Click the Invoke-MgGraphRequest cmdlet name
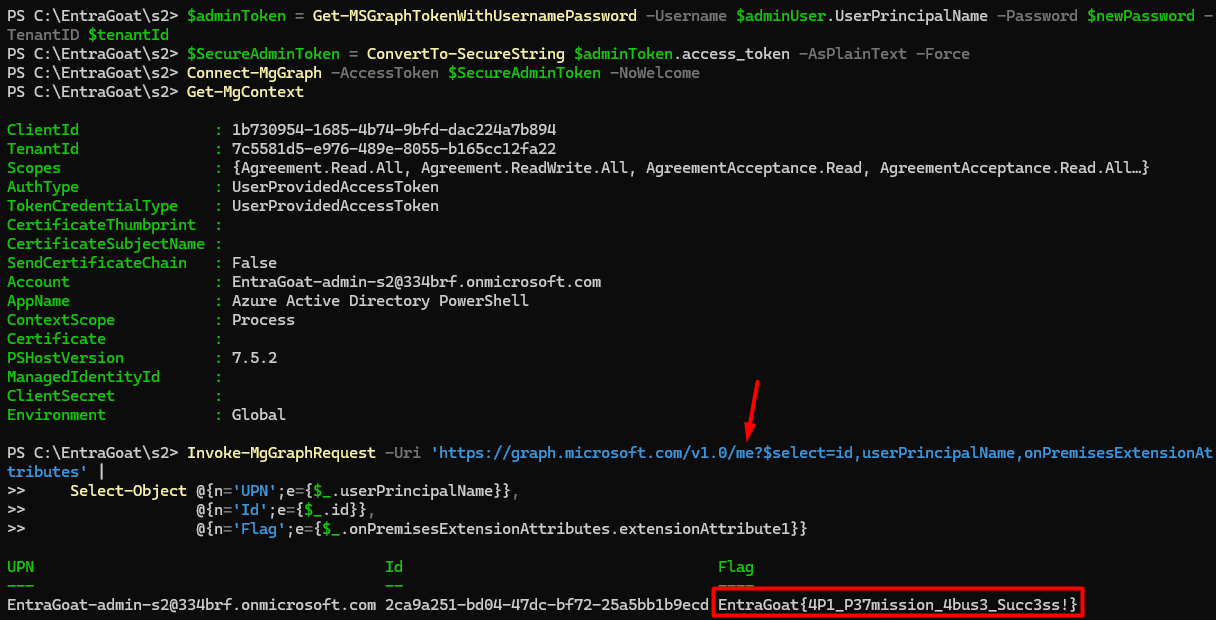This screenshot has height=620, width=1216. [x=281, y=453]
